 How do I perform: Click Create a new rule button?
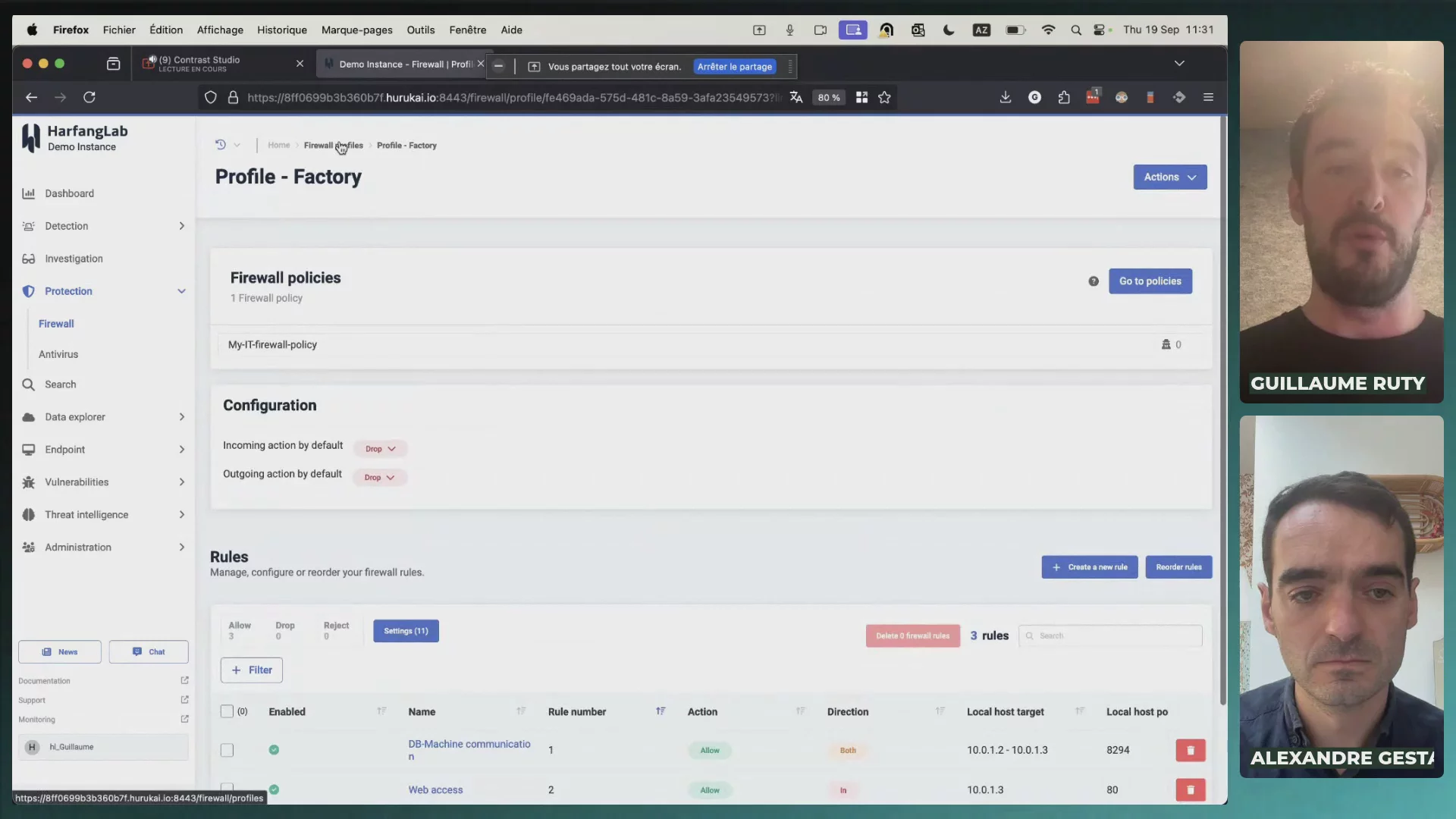[x=1090, y=567]
